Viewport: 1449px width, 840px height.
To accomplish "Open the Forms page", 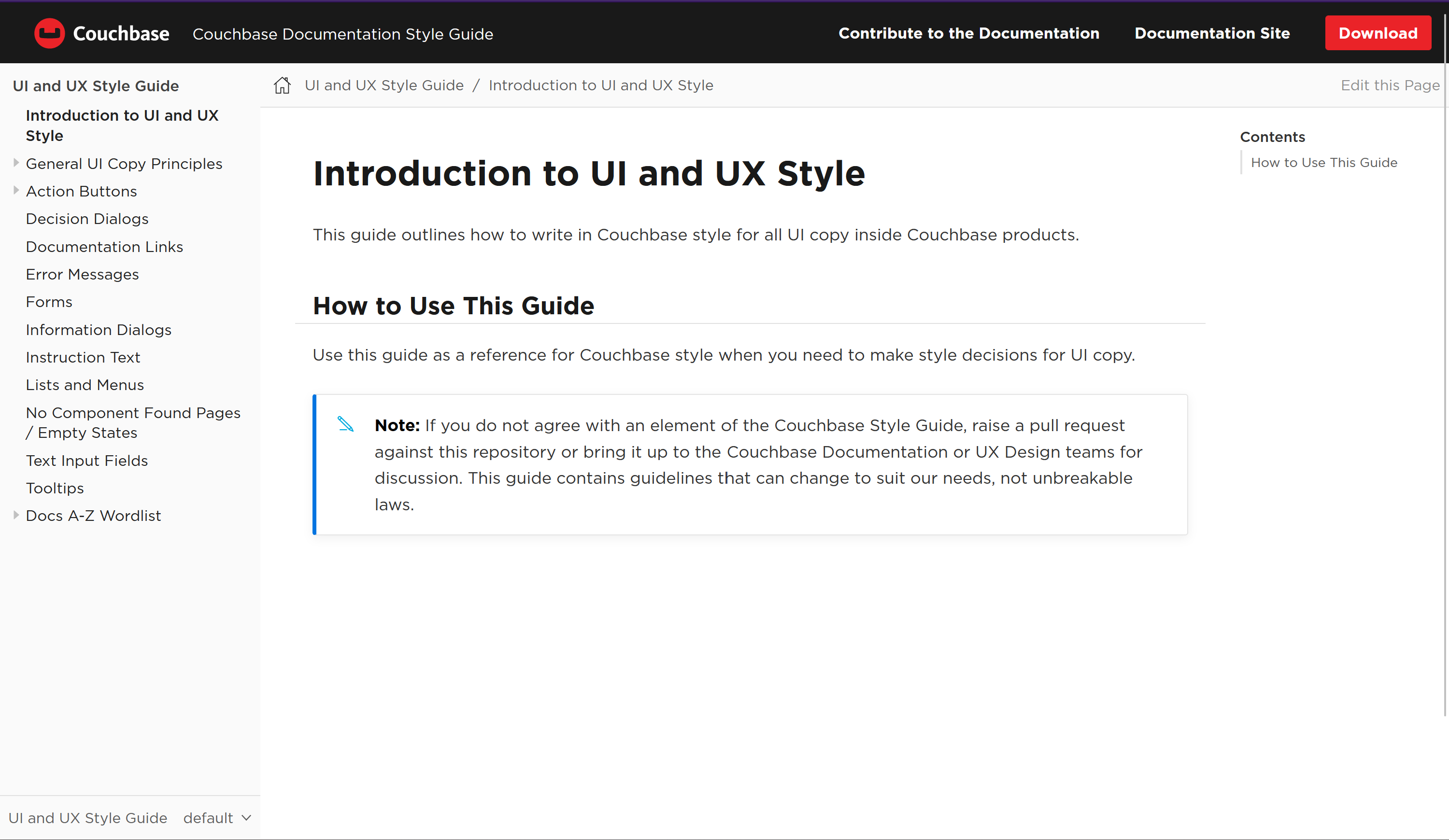I will click(49, 302).
